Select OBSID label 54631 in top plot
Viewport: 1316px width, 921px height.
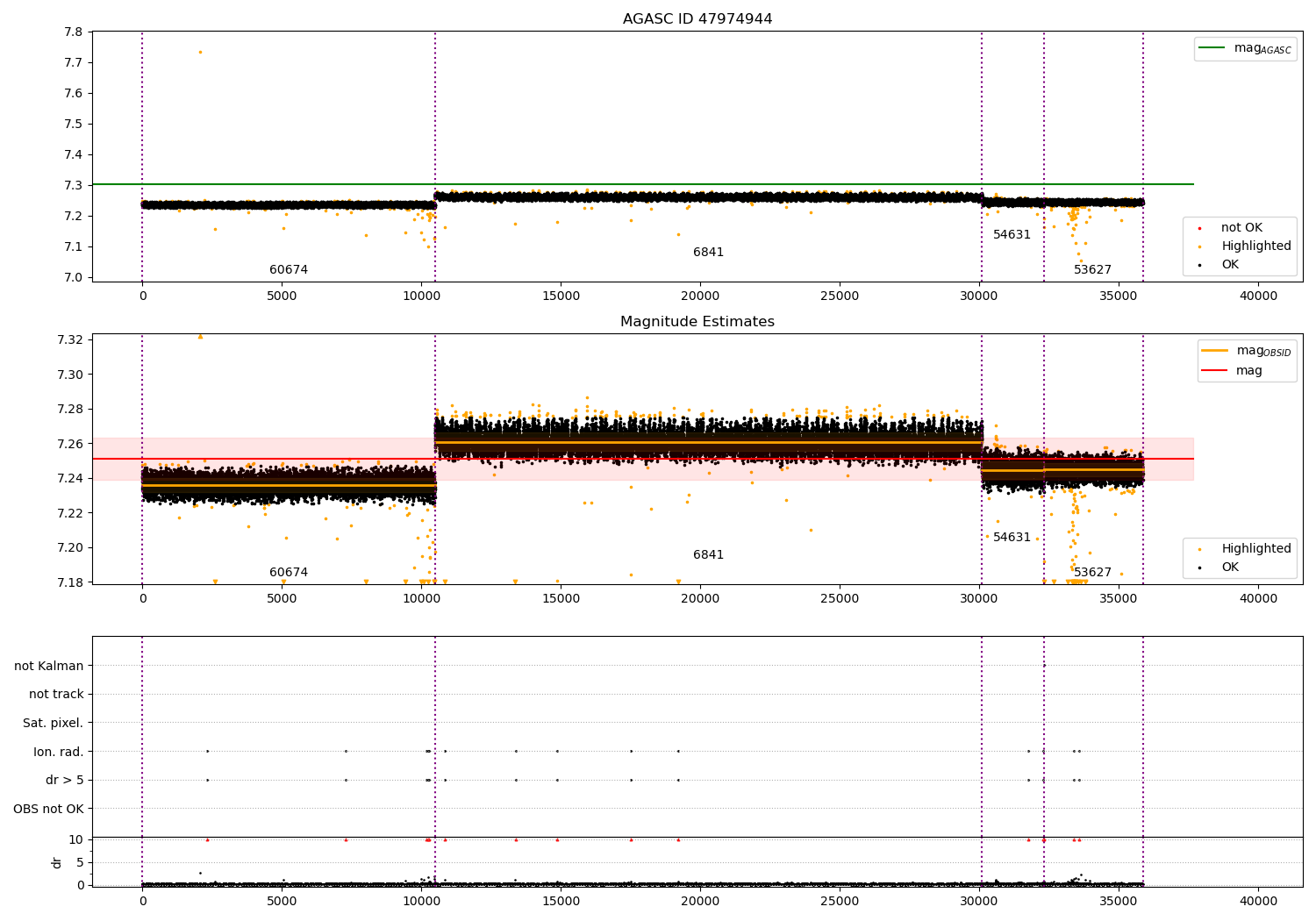(x=1012, y=235)
